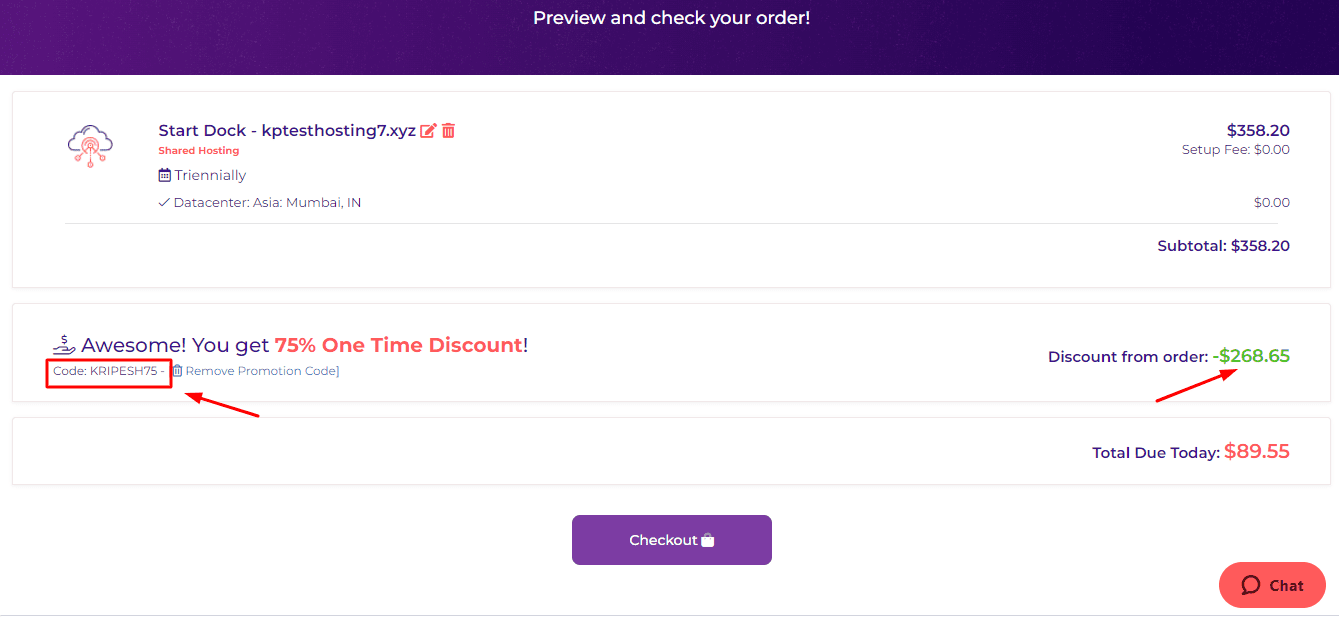The height and width of the screenshot is (620, 1339).
Task: Click the checkmark icon before Datacenter
Action: [x=164, y=203]
